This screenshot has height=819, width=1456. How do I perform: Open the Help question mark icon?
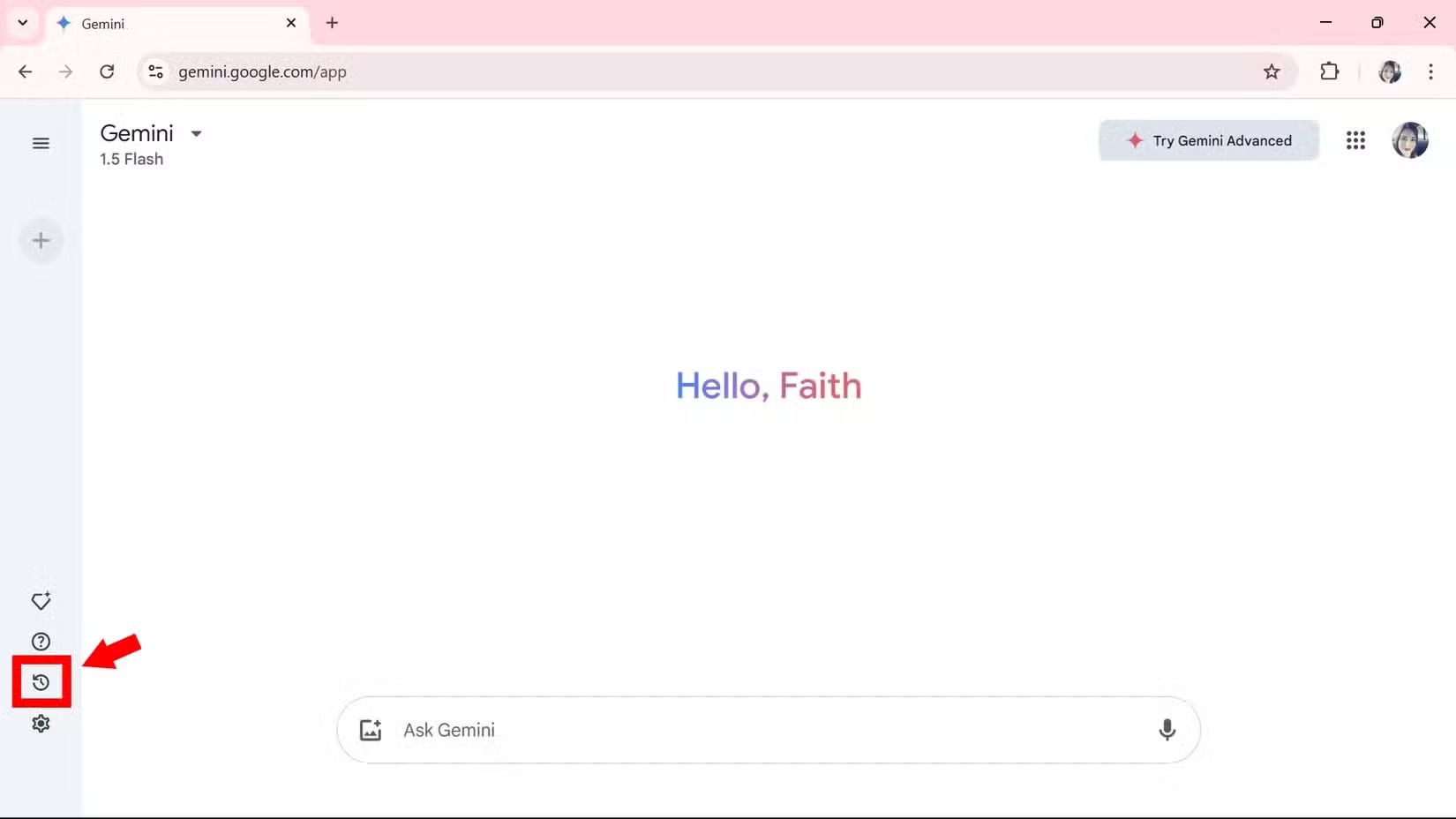tap(41, 642)
